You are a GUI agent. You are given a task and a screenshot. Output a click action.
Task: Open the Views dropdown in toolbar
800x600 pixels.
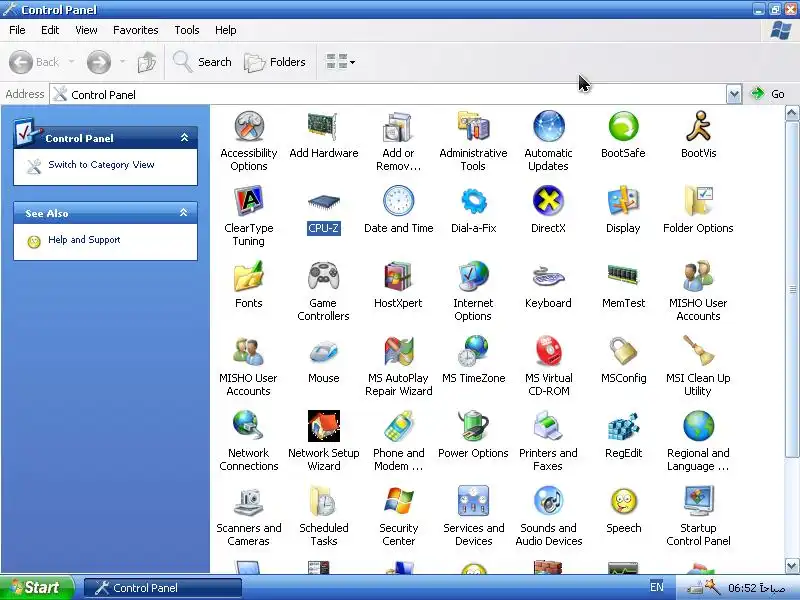point(340,62)
